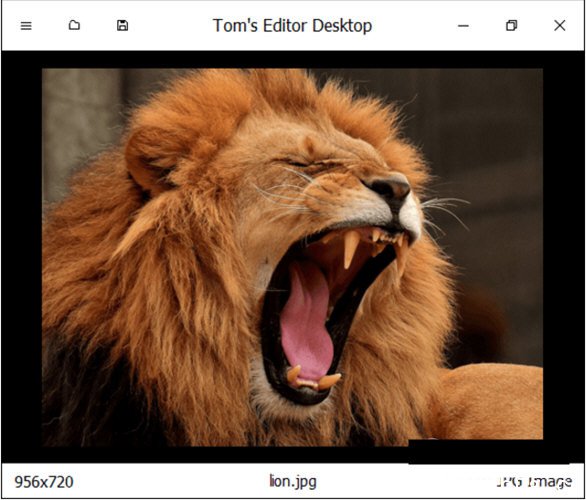Screen dimensions: 586x500
Task: Click the Tom's Editor Desktop title
Action: point(292,26)
